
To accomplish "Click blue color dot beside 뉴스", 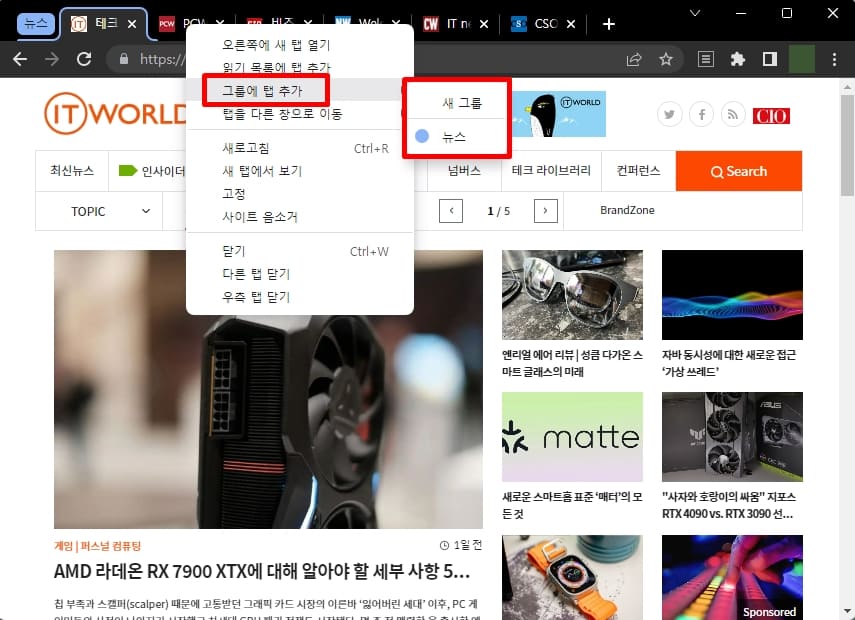I will (422, 136).
